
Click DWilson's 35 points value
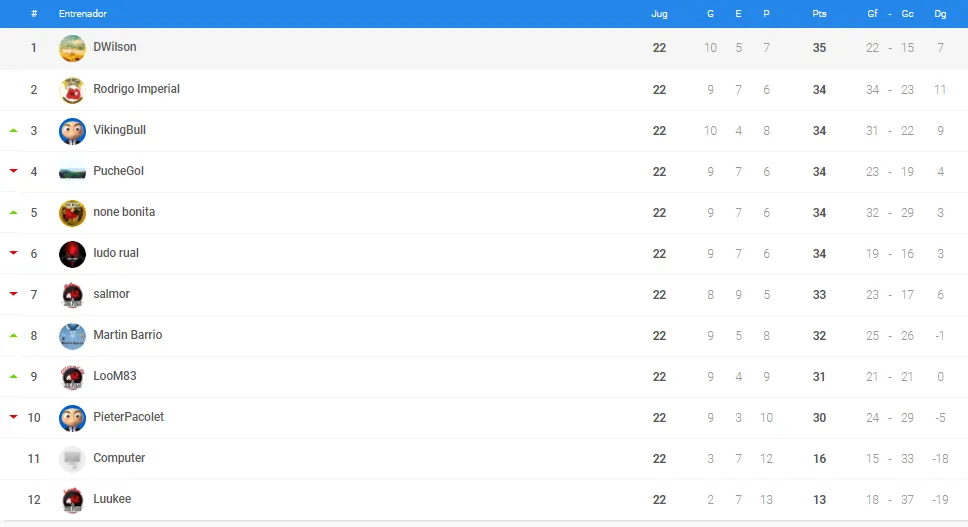[x=819, y=48]
